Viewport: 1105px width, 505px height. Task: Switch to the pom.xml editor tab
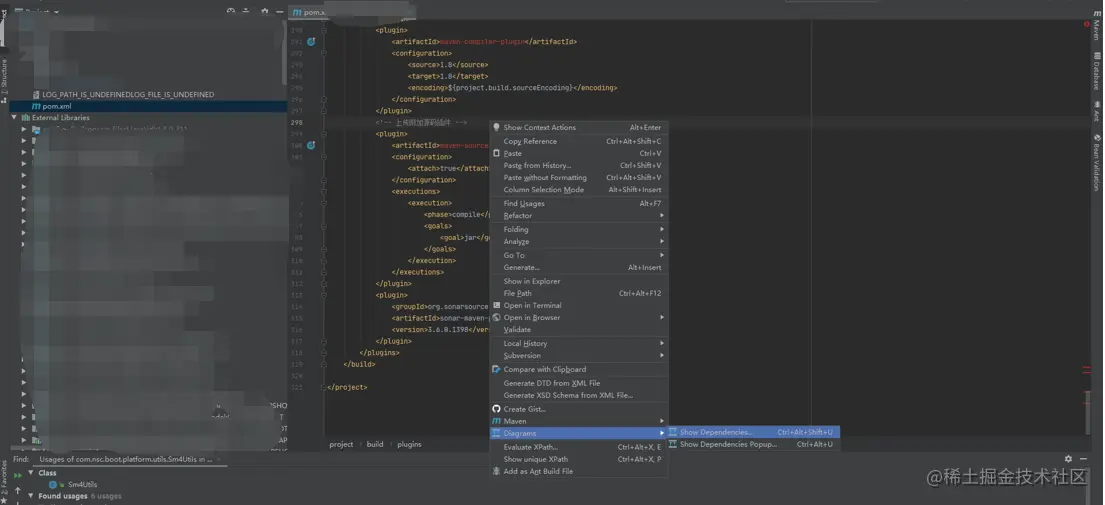pyautogui.click(x=313, y=12)
